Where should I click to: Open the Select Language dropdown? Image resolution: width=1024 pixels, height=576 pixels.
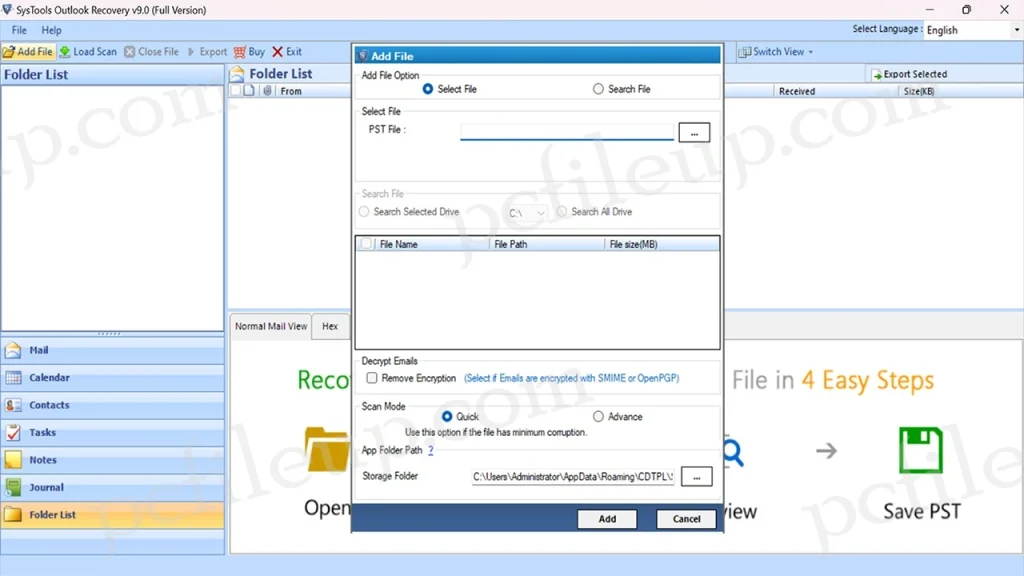coord(971,30)
